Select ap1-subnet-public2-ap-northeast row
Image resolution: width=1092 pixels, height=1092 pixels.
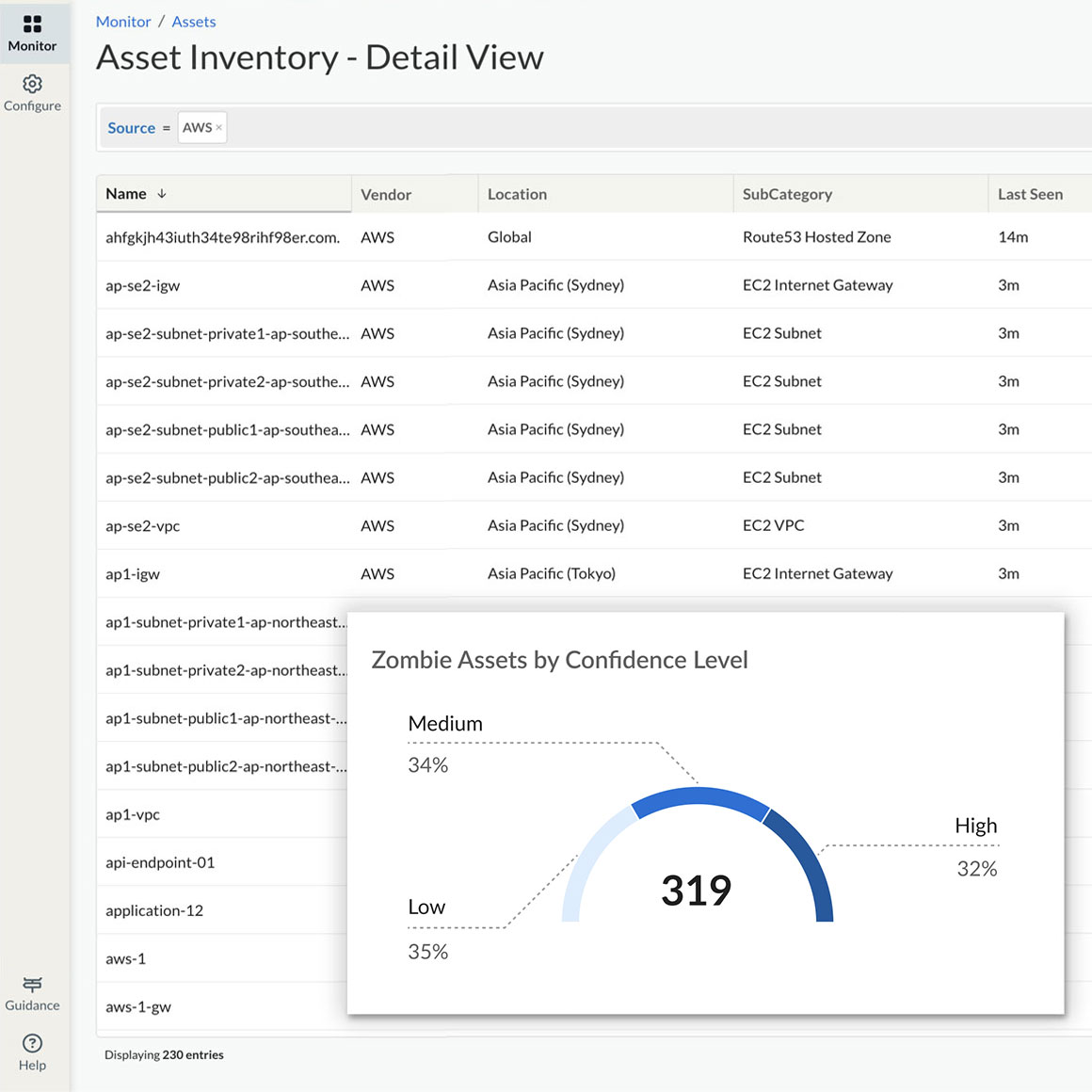pyautogui.click(x=221, y=766)
